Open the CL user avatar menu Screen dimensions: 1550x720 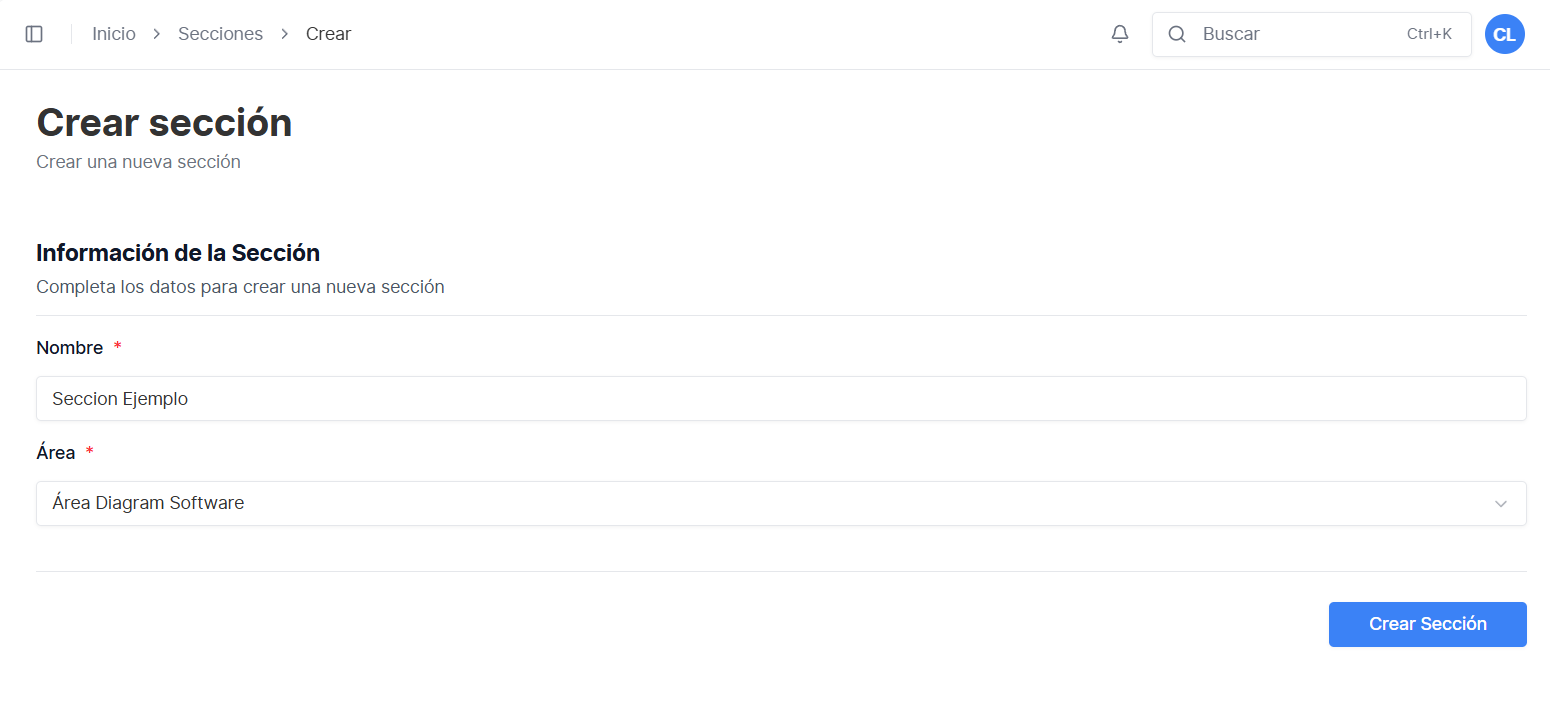click(1504, 34)
